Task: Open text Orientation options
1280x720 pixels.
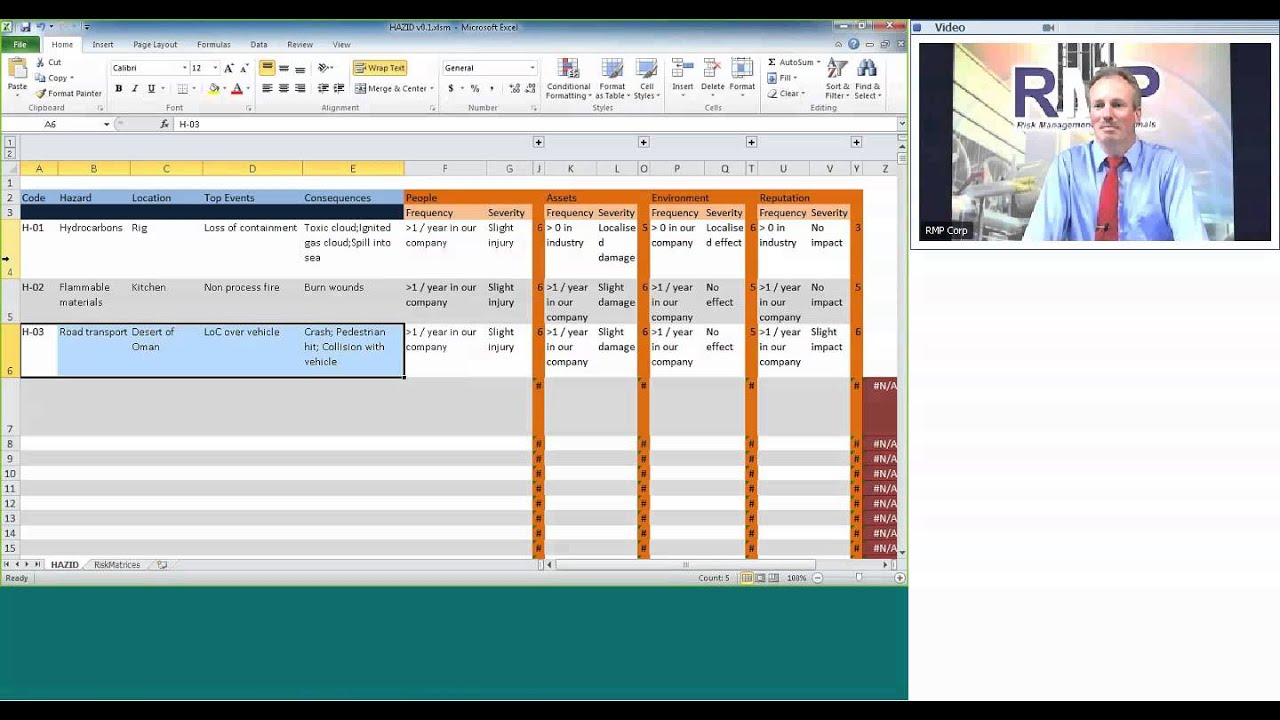Action: [x=325, y=68]
